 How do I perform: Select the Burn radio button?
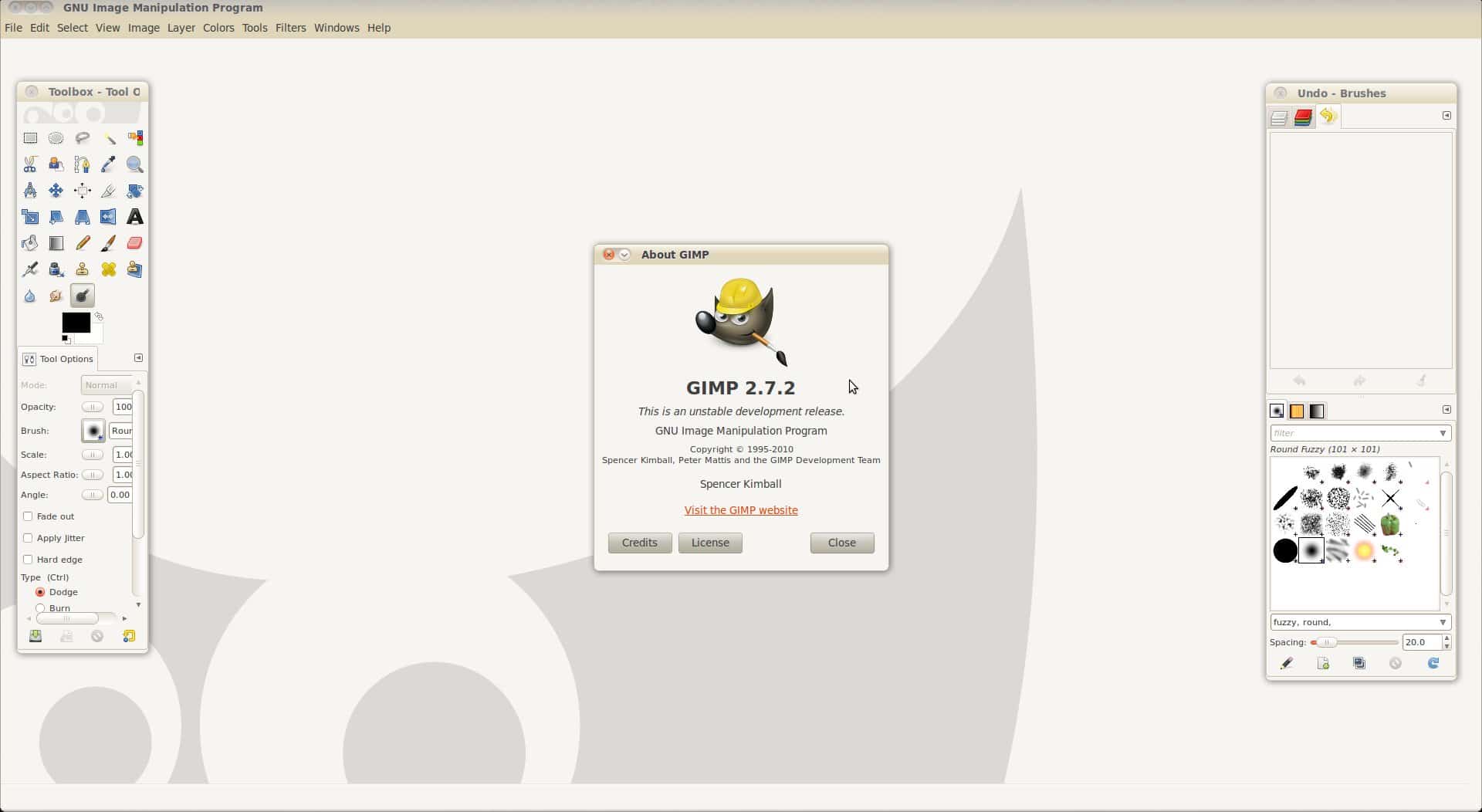pyautogui.click(x=40, y=608)
